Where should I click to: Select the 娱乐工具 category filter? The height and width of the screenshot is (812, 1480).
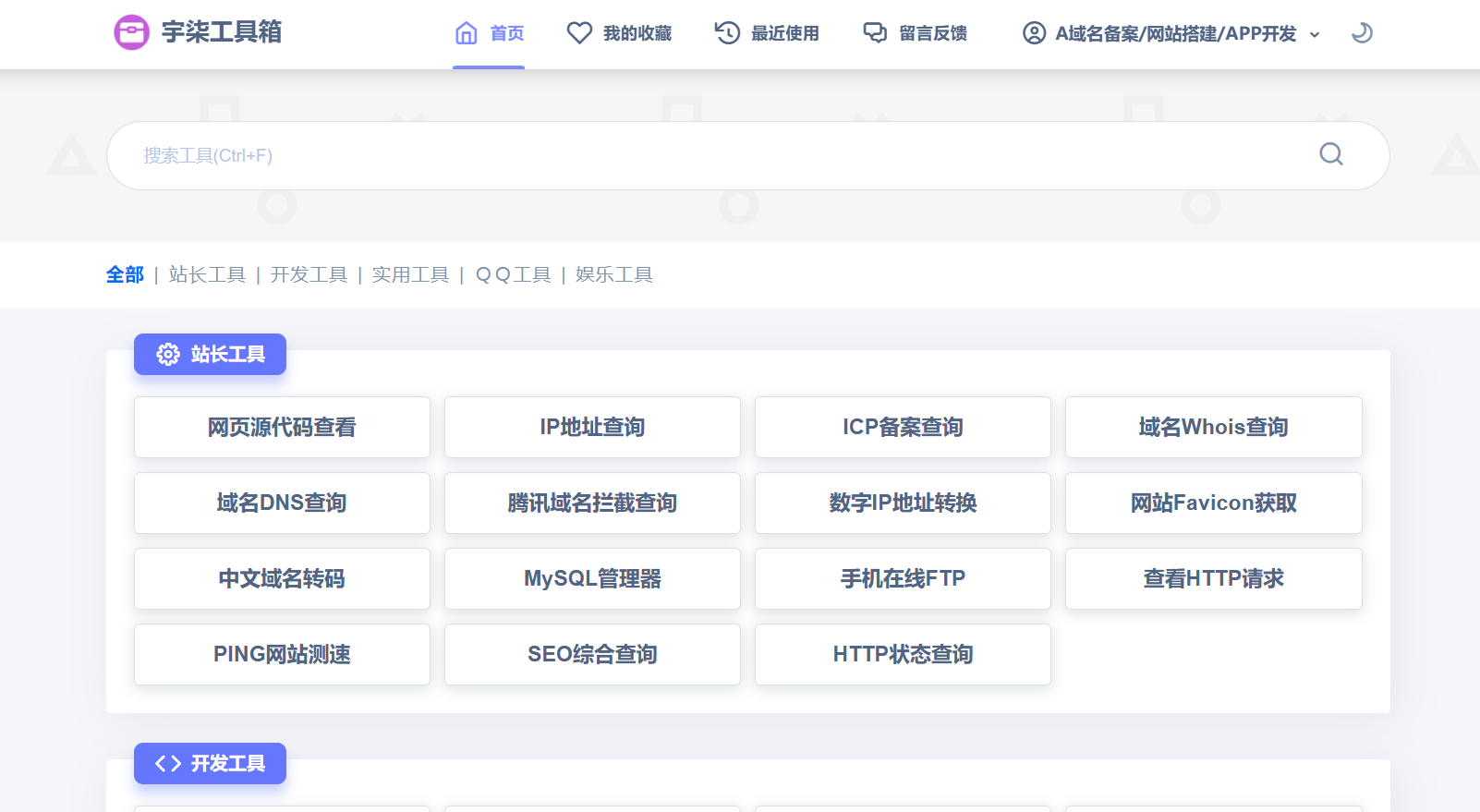pyautogui.click(x=614, y=274)
